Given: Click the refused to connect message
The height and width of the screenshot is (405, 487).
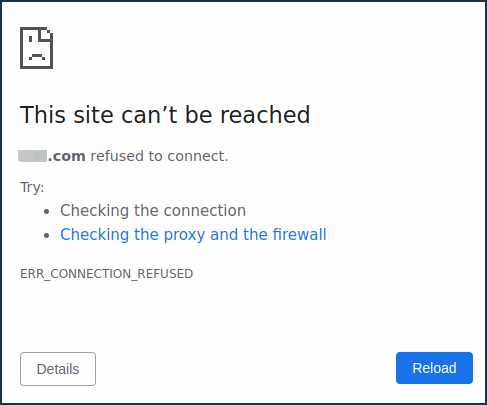Looking at the screenshot, I should (x=159, y=156).
